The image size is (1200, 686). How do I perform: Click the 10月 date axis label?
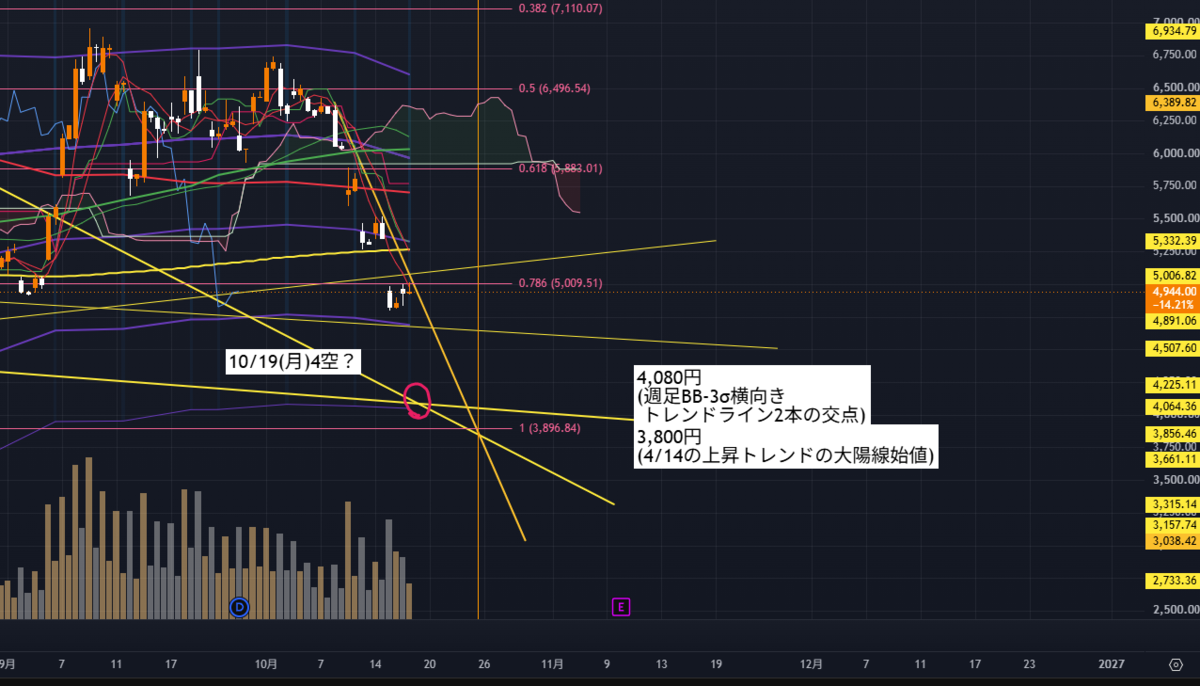tap(265, 663)
